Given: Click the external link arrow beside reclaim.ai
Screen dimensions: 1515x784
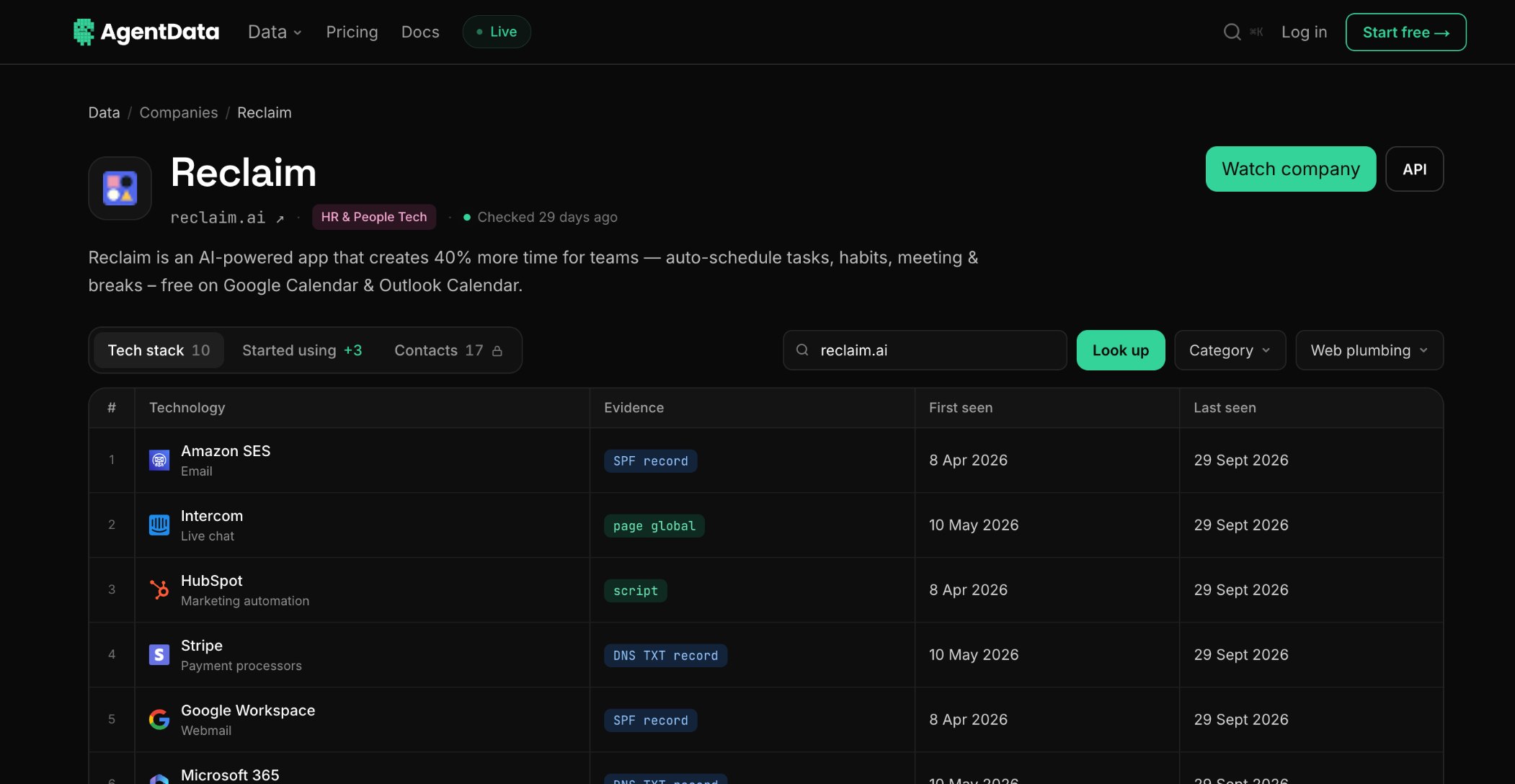Looking at the screenshot, I should (280, 218).
